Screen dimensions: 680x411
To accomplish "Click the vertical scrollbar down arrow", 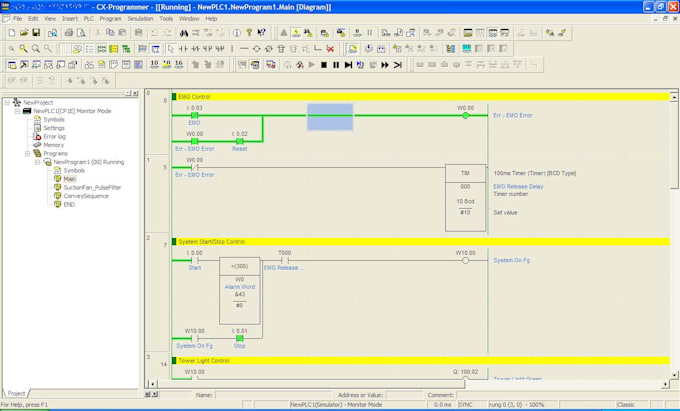I will (674, 375).
